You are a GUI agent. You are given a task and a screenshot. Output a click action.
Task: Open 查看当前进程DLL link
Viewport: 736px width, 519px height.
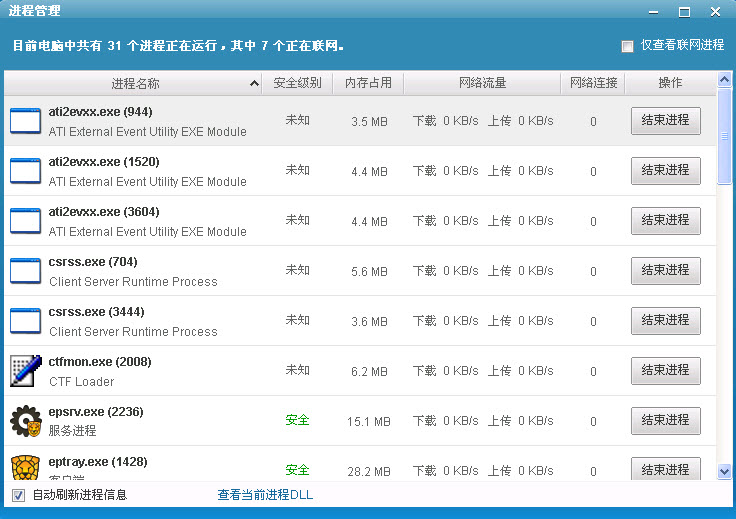265,495
